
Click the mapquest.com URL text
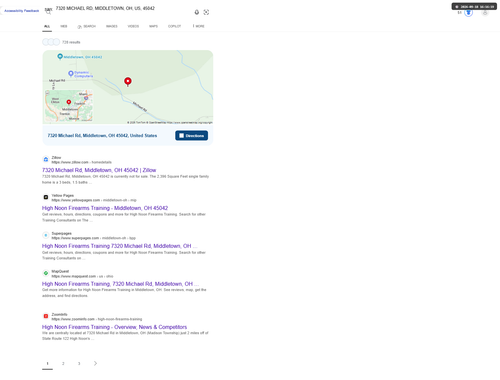(82, 276)
